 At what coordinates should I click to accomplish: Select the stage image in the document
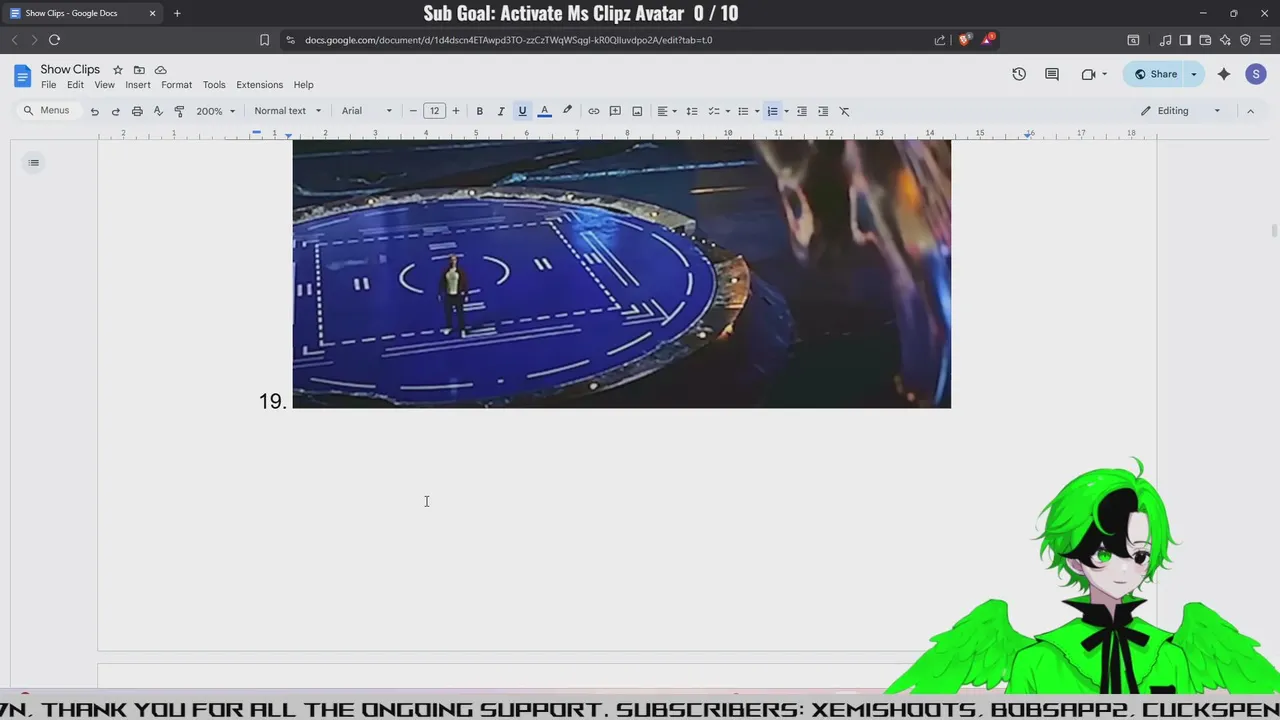(x=621, y=273)
